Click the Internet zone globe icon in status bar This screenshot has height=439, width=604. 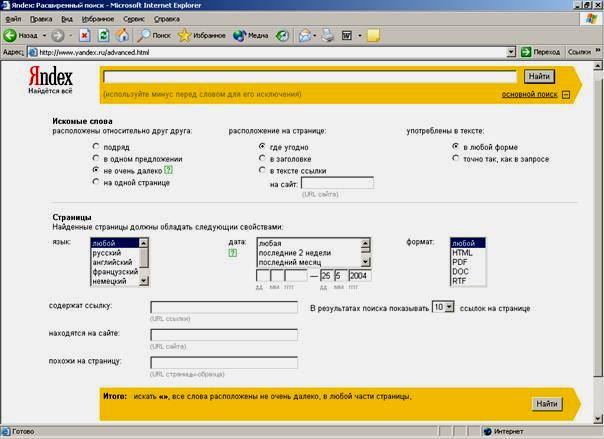click(488, 431)
